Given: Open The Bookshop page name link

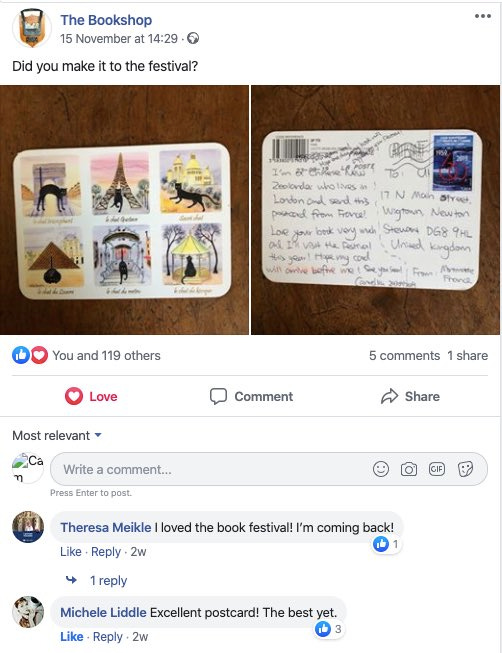Looking at the screenshot, I should click(106, 20).
